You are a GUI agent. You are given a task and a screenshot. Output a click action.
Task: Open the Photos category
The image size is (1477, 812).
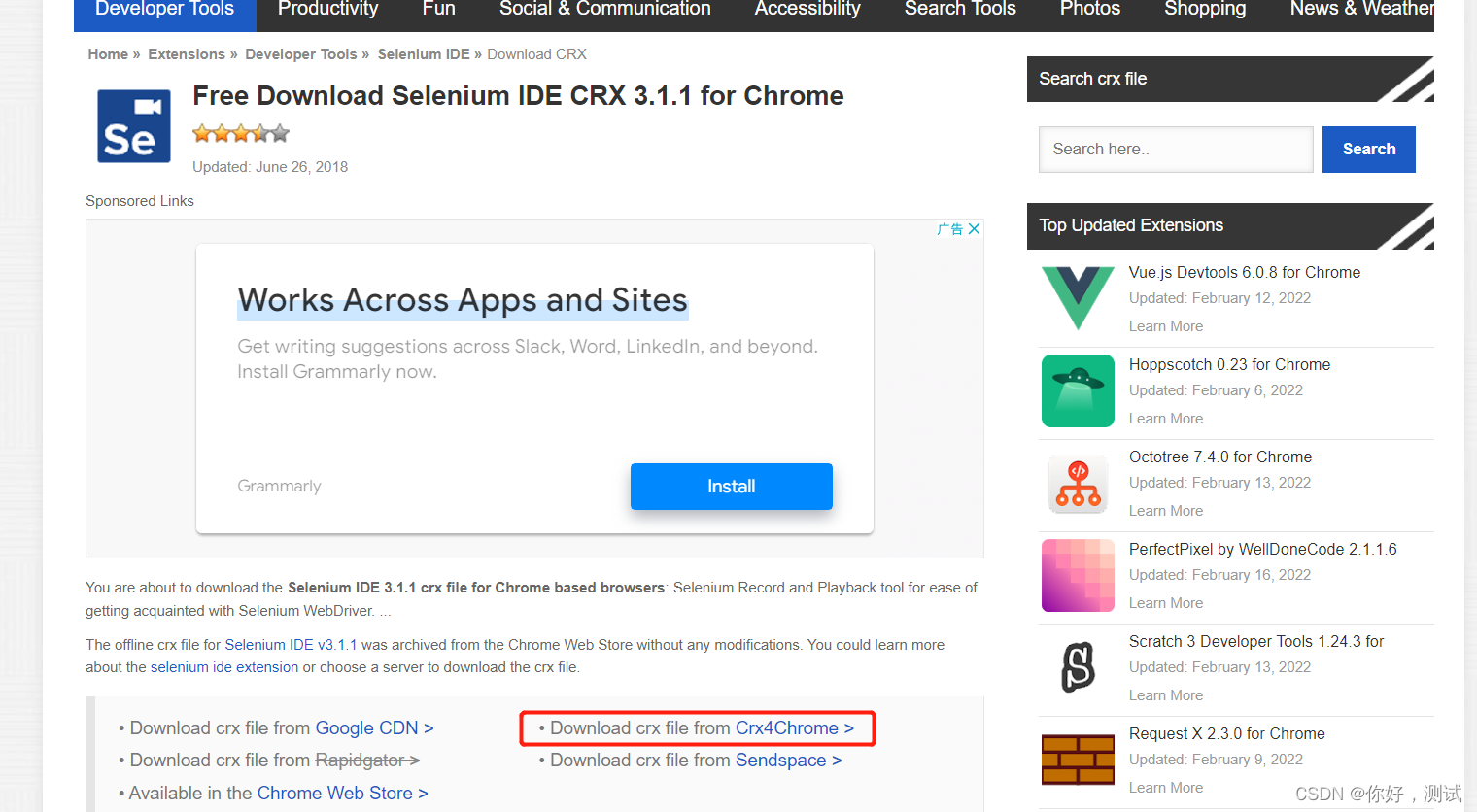click(x=1090, y=10)
